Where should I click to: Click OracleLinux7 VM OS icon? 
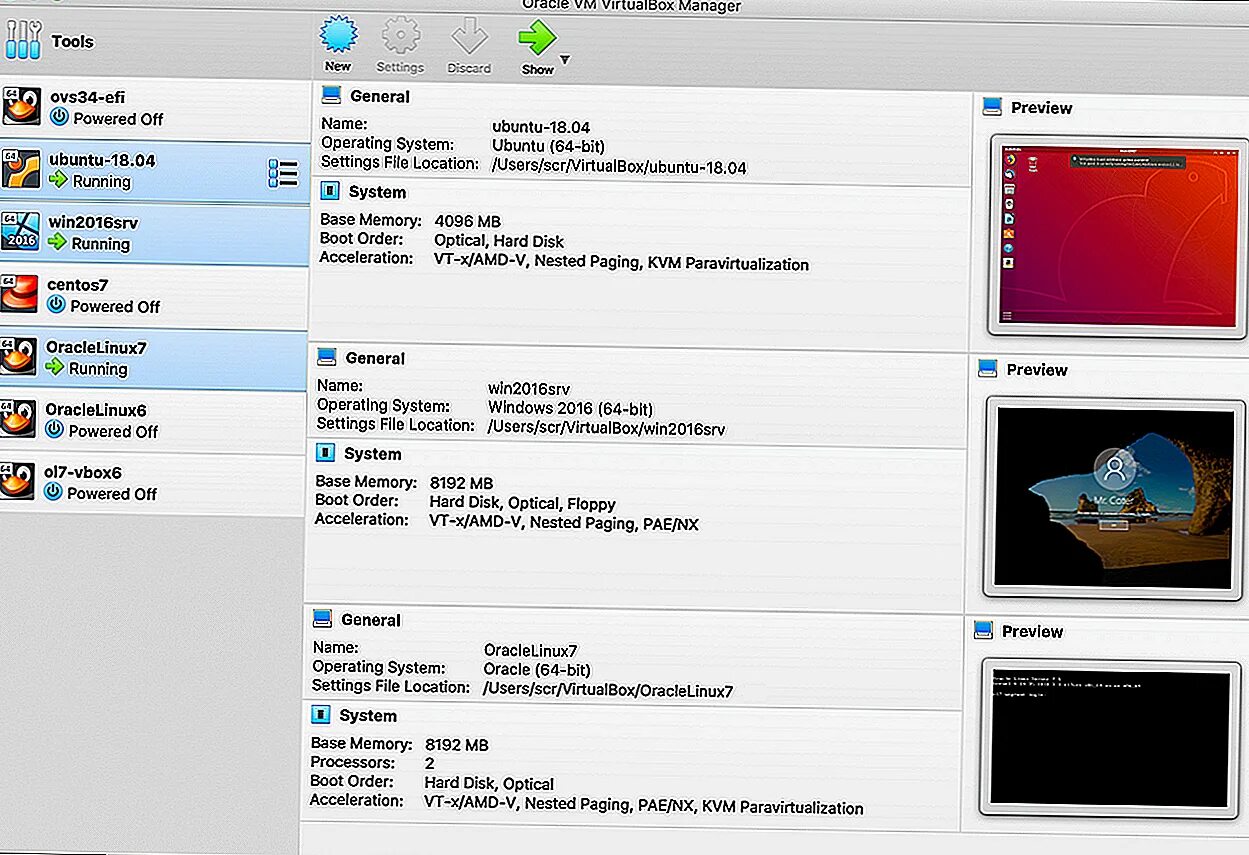[x=19, y=357]
